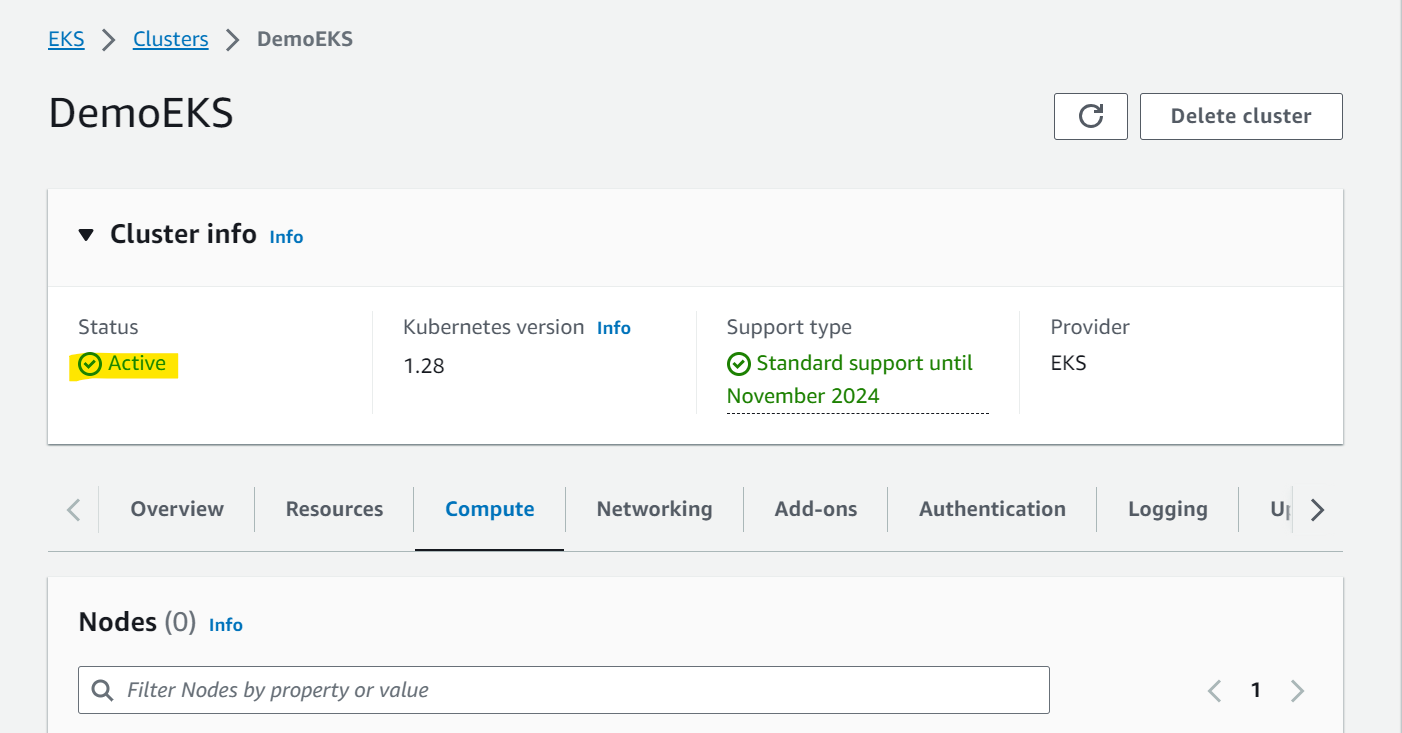Viewport: 1402px width, 733px height.
Task: Click the breadcrumb chevron after EKS
Action: 109,40
